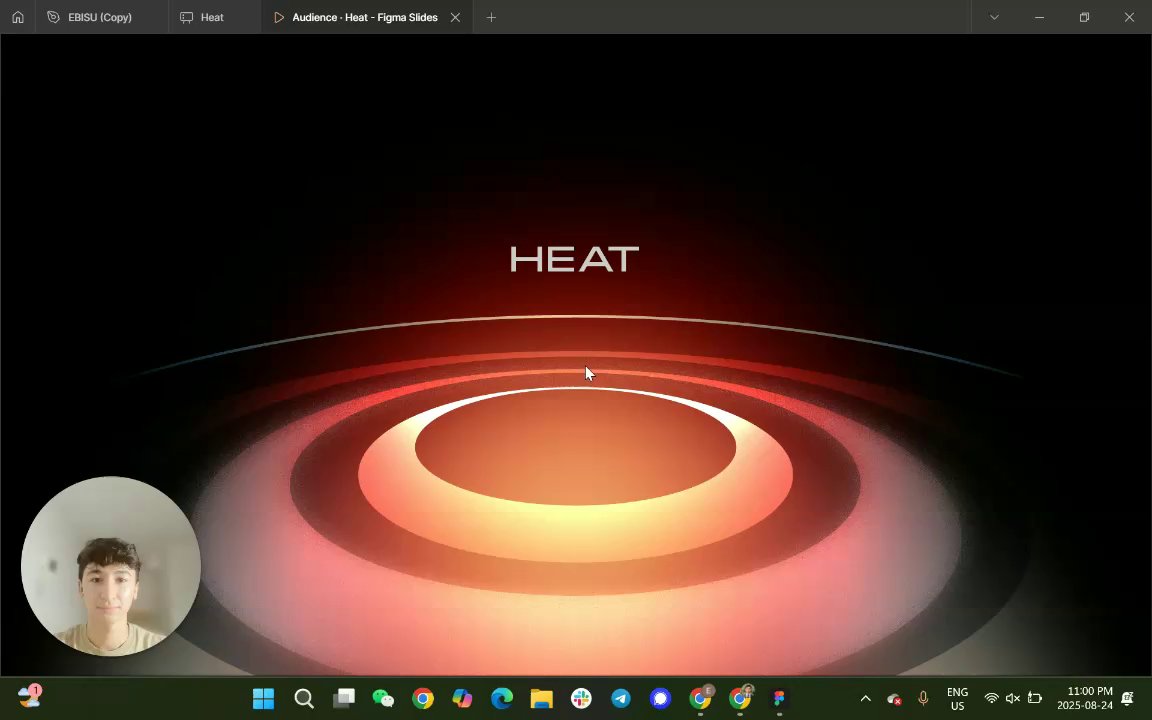The width and height of the screenshot is (1152, 720).
Task: Open Wi-Fi network quick settings
Action: (x=991, y=699)
